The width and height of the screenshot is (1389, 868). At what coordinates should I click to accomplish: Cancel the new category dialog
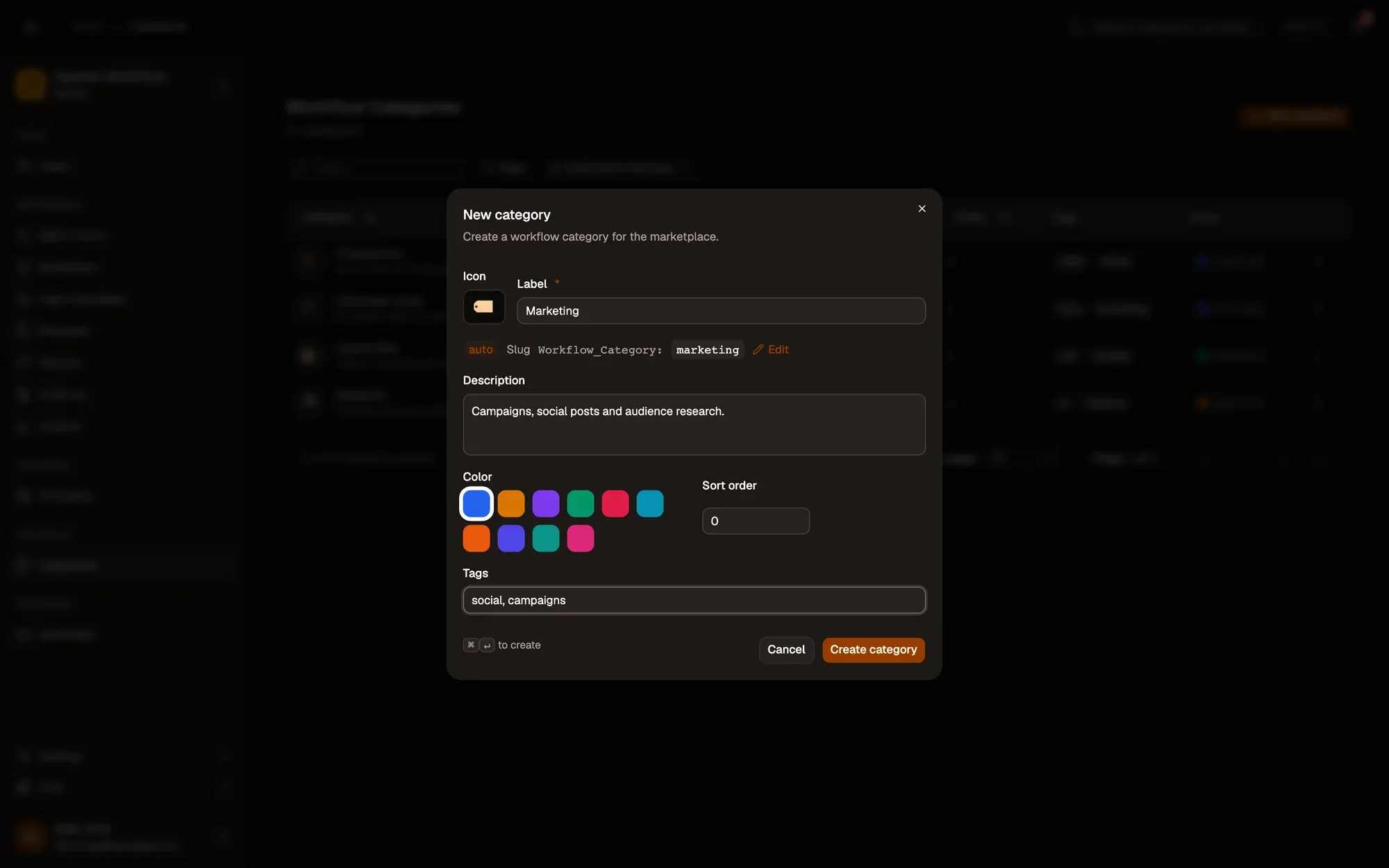(786, 650)
